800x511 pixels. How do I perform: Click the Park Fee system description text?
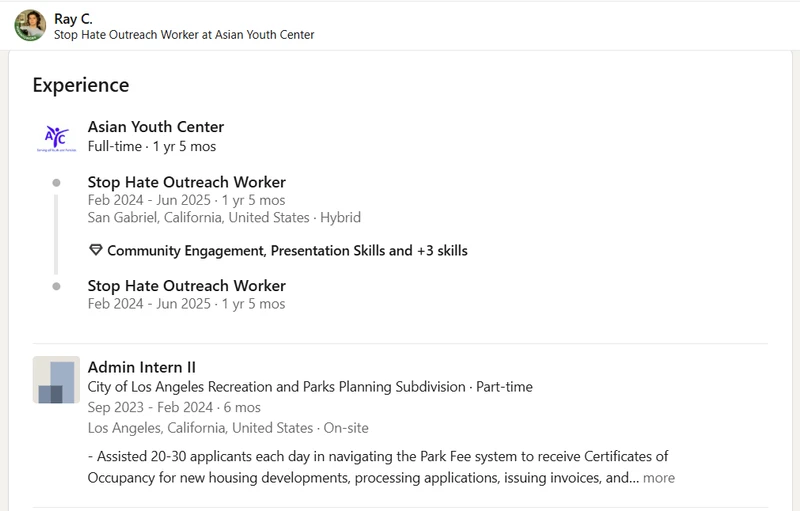coord(381,467)
